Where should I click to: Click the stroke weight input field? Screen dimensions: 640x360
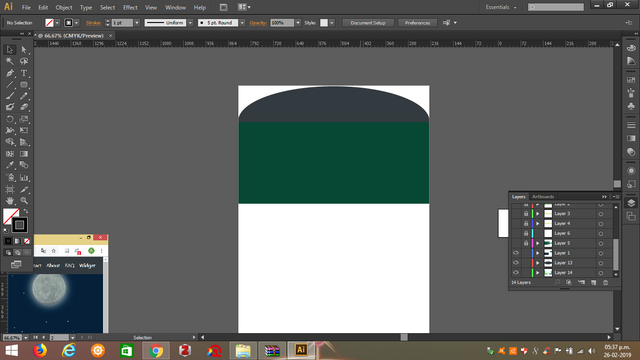click(122, 23)
